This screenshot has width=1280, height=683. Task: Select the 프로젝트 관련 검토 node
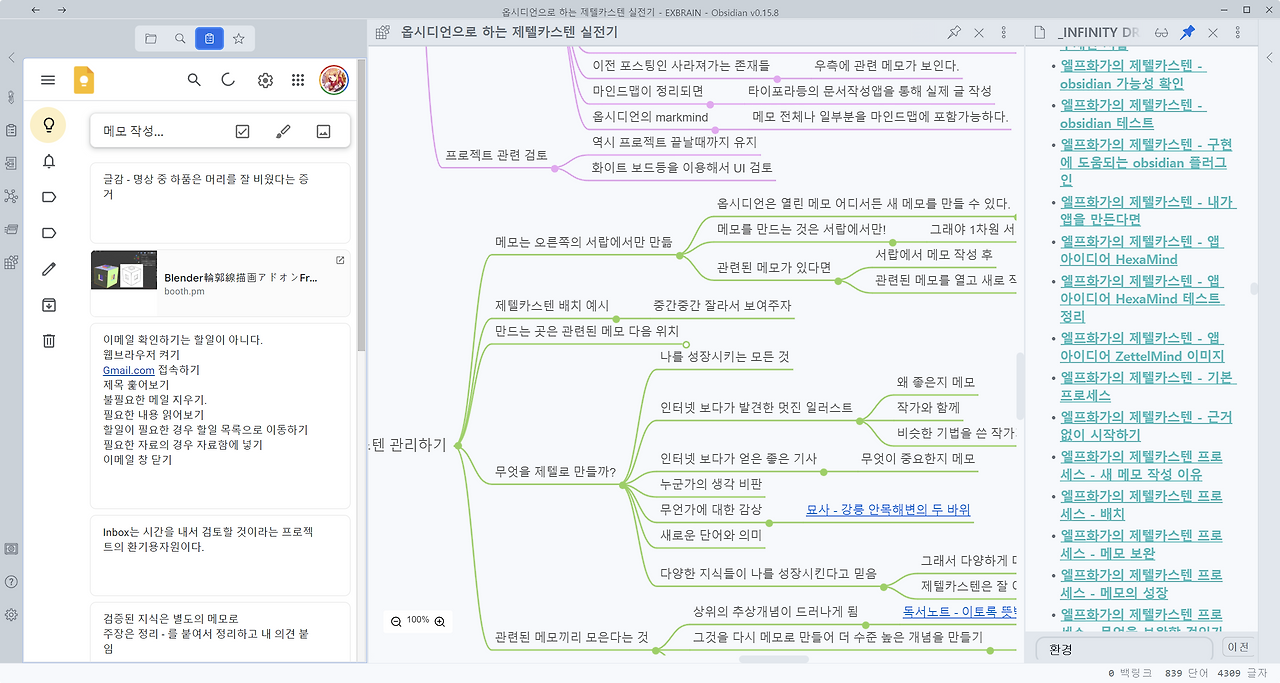[496, 155]
